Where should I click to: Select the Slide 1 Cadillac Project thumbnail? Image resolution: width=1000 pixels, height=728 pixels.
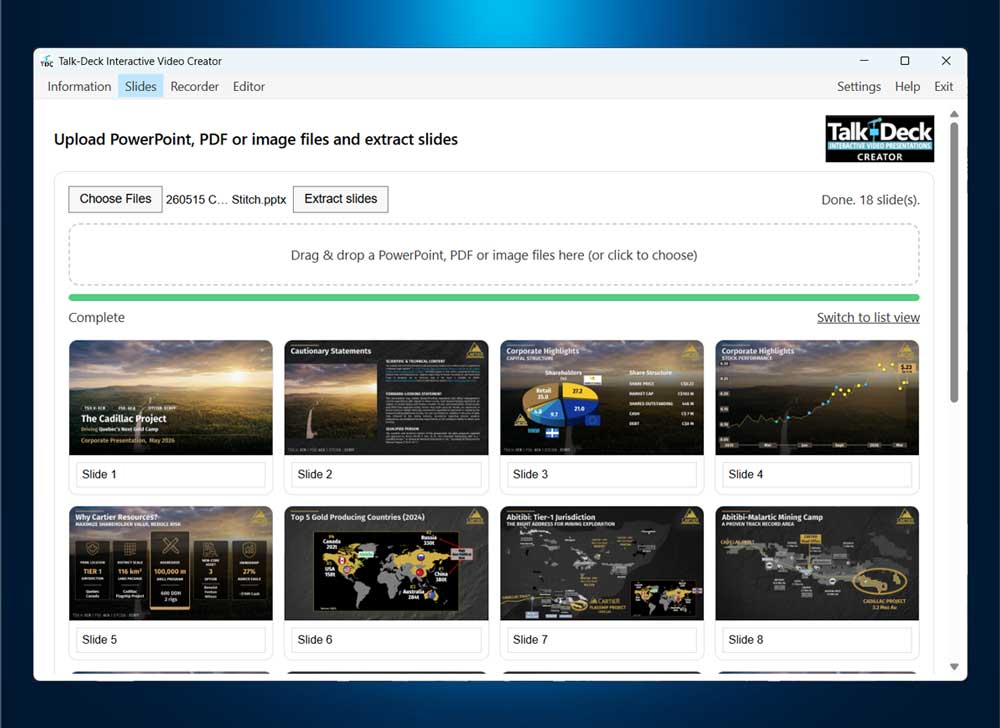[x=171, y=397]
